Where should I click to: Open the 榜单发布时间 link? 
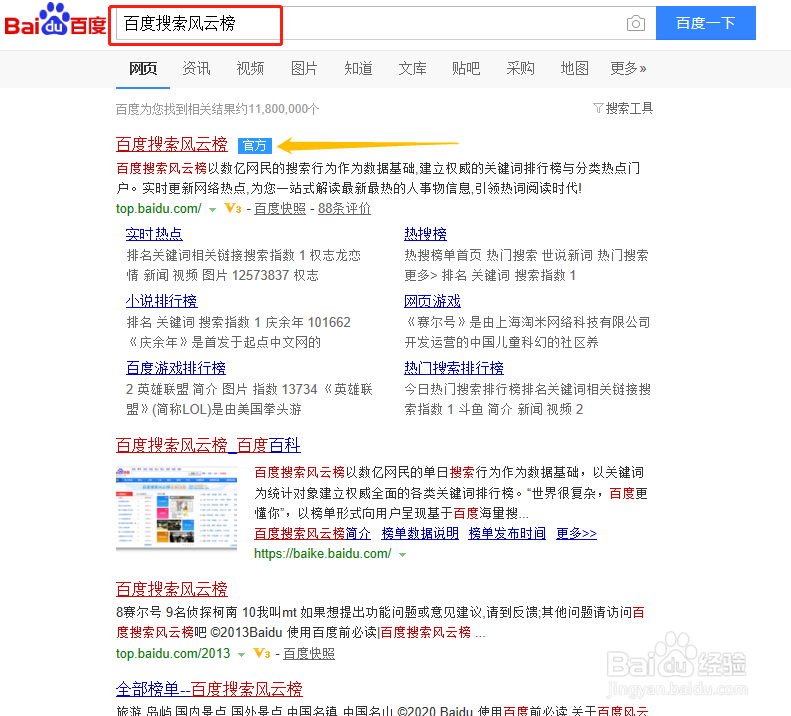[507, 533]
